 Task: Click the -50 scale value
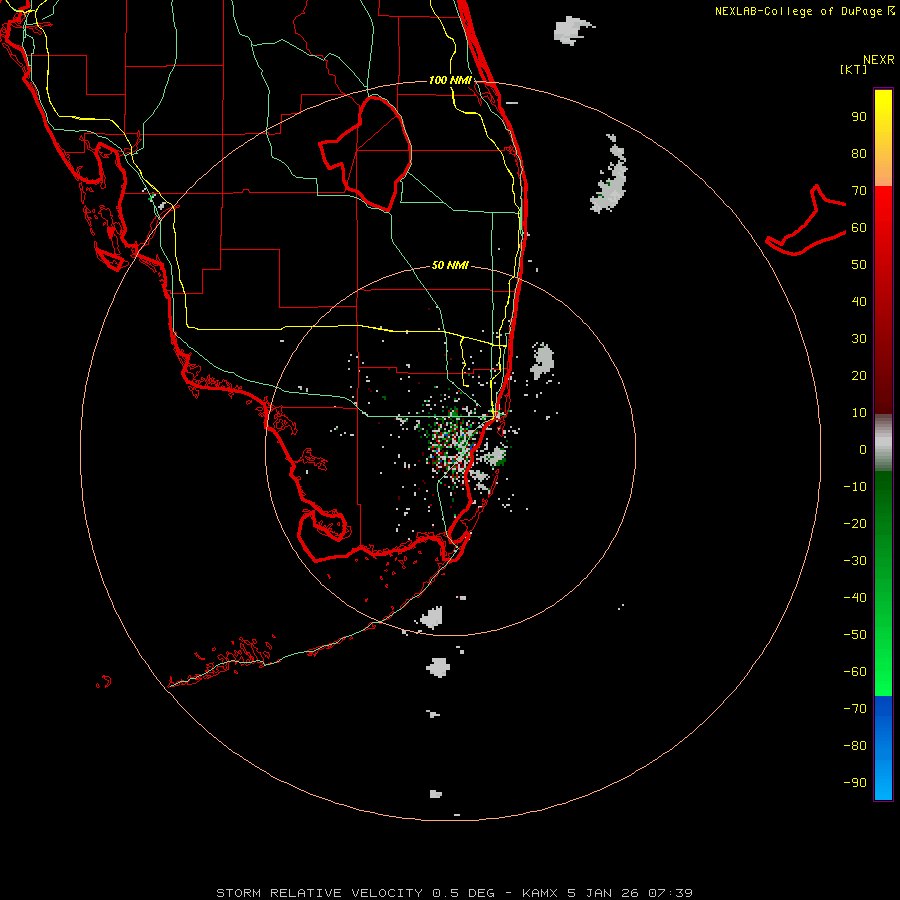(x=855, y=635)
